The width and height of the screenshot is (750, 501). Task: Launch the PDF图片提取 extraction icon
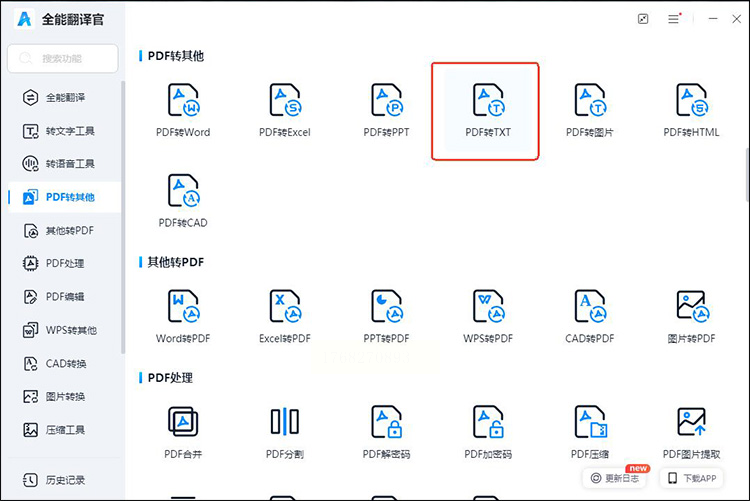click(x=692, y=422)
